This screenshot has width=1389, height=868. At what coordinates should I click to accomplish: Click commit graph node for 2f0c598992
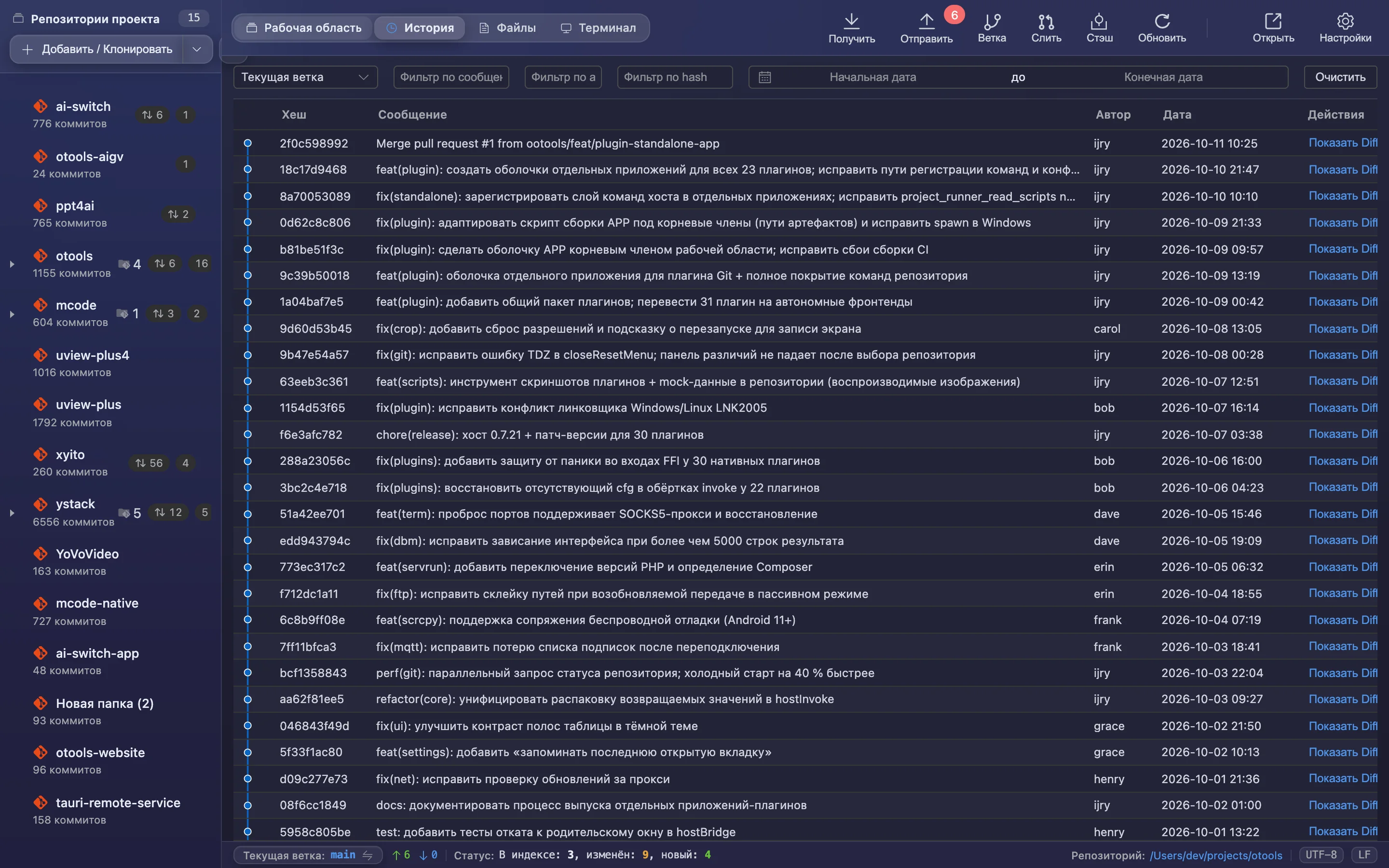tap(247, 143)
